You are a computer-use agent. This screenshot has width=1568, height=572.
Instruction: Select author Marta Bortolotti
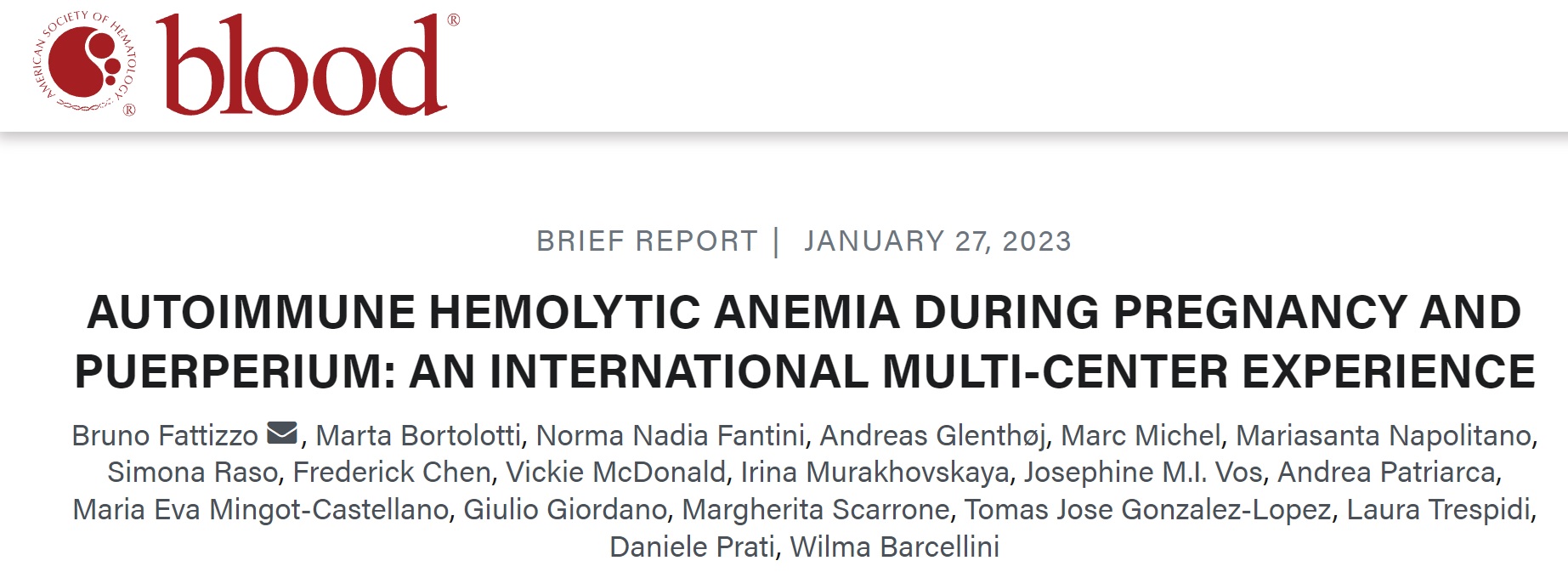[418, 435]
